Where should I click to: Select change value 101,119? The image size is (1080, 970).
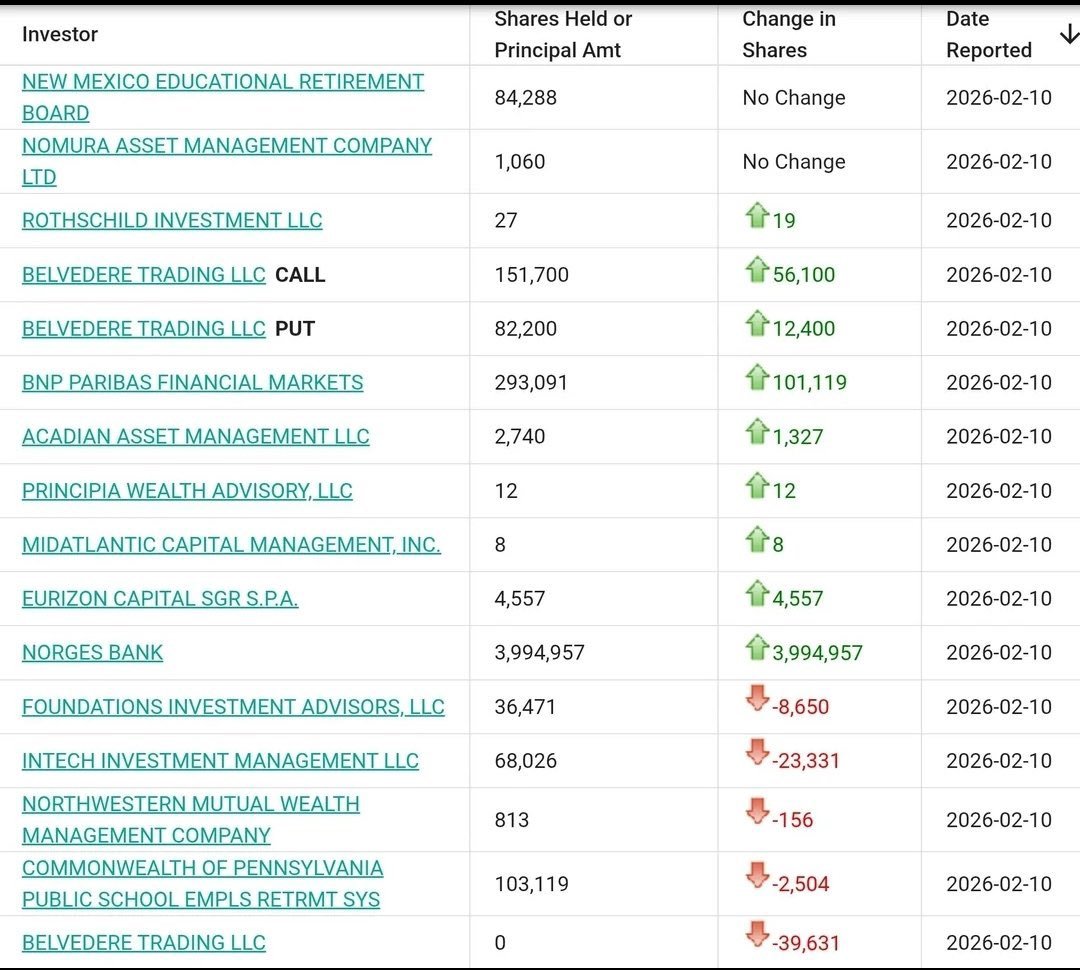(x=809, y=382)
